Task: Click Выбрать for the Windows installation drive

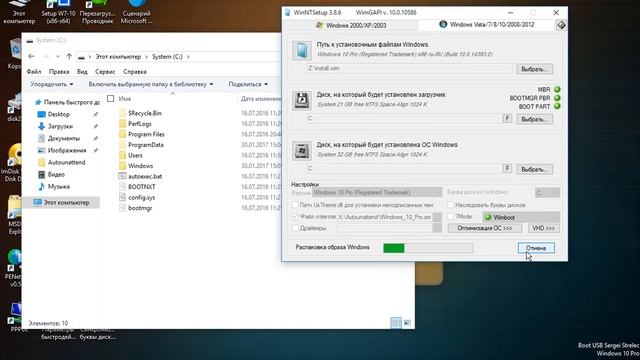Action: 534,169
